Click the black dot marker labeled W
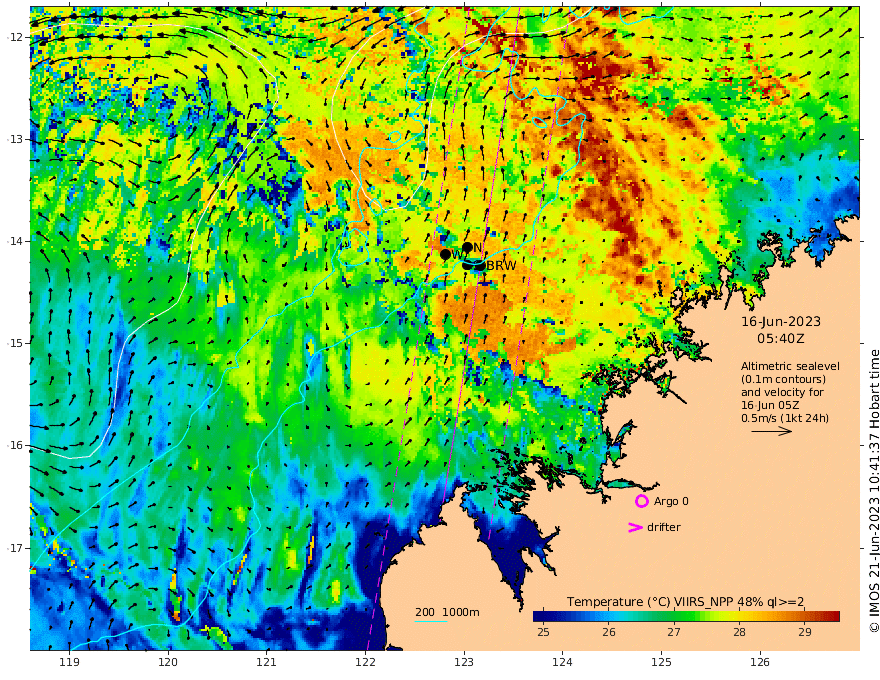 click(x=446, y=254)
